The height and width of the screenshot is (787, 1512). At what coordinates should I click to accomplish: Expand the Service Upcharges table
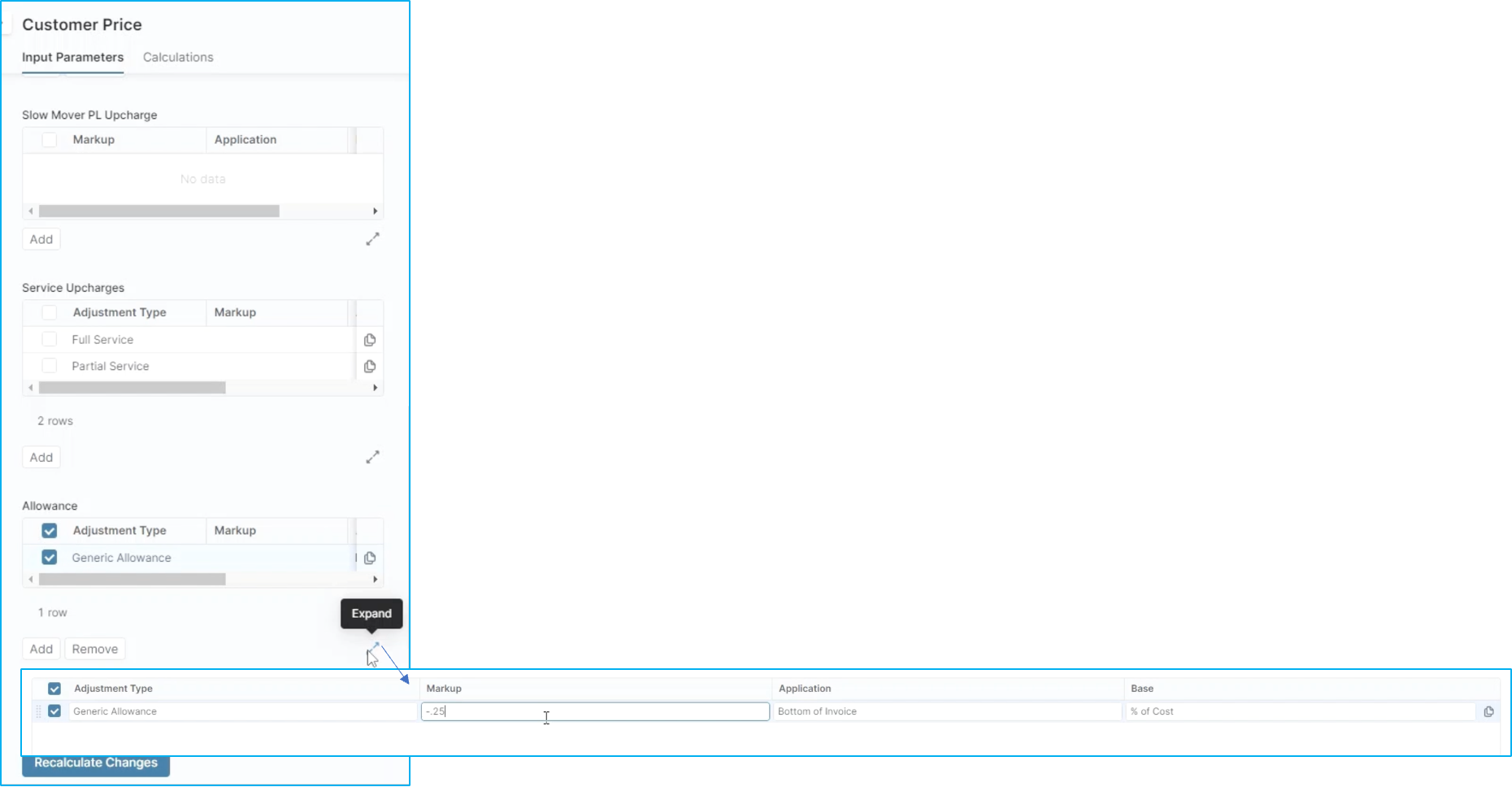(372, 457)
